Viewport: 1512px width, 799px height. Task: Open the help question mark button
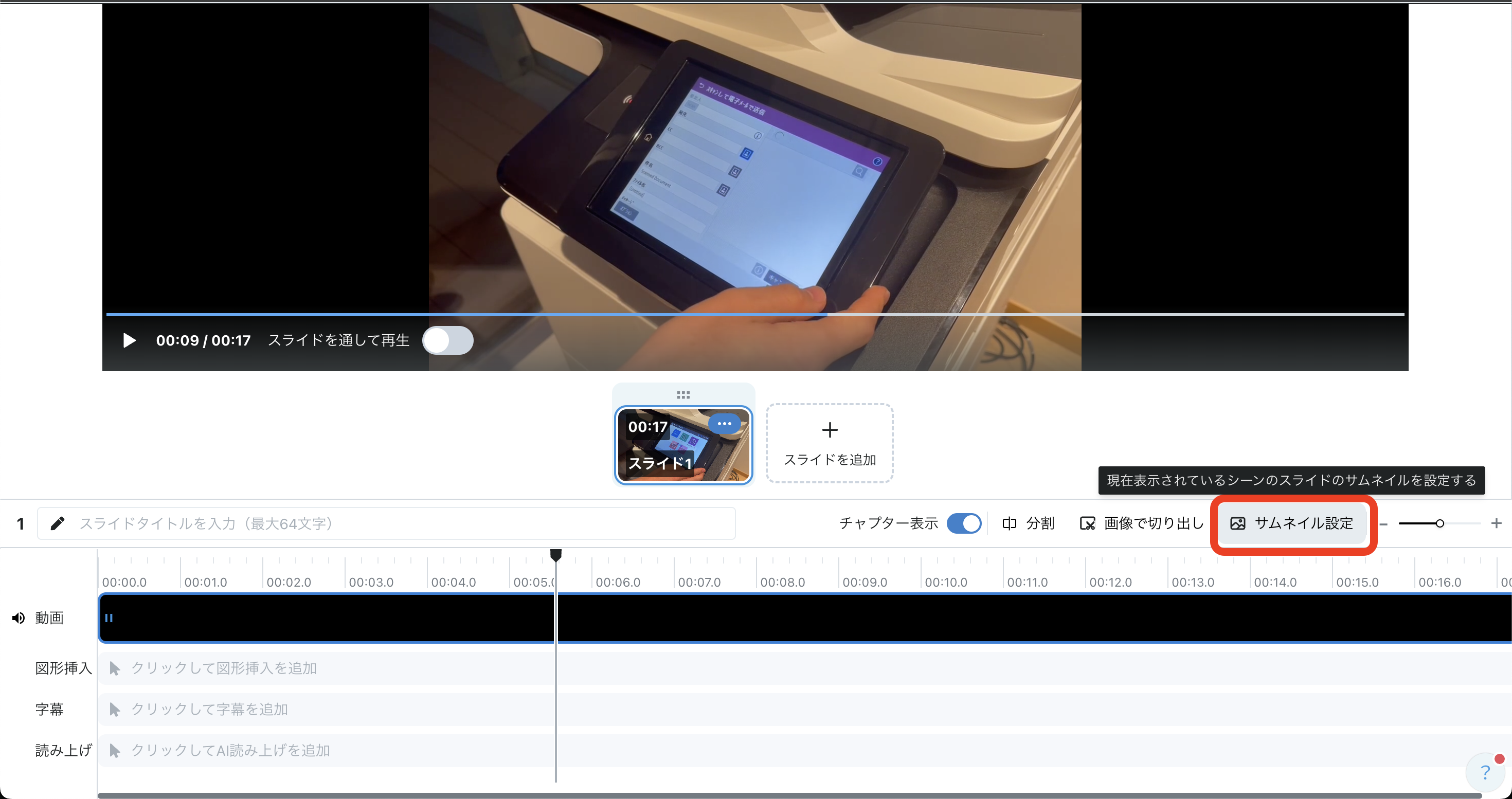click(x=1485, y=772)
